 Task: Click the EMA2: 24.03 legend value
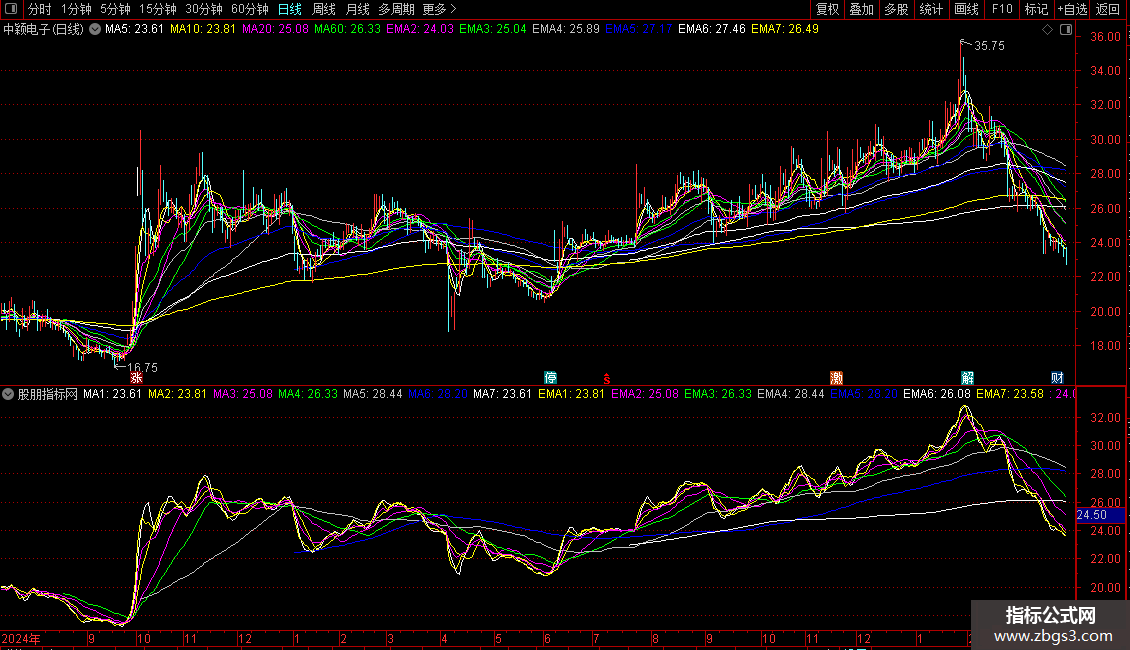(420, 30)
